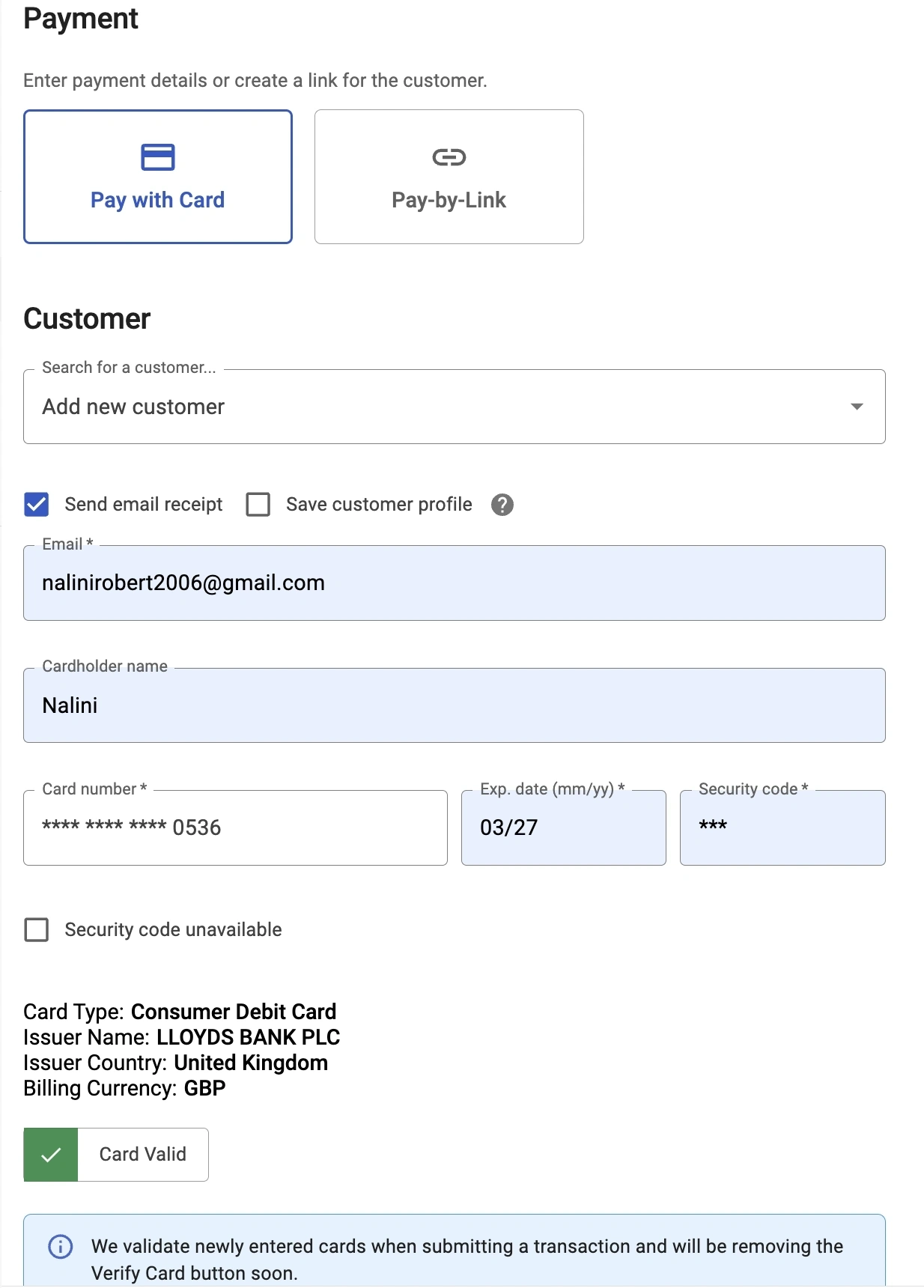Enable the Save customer profile checkbox
Viewport: 924px width, 1288px height.
[258, 505]
